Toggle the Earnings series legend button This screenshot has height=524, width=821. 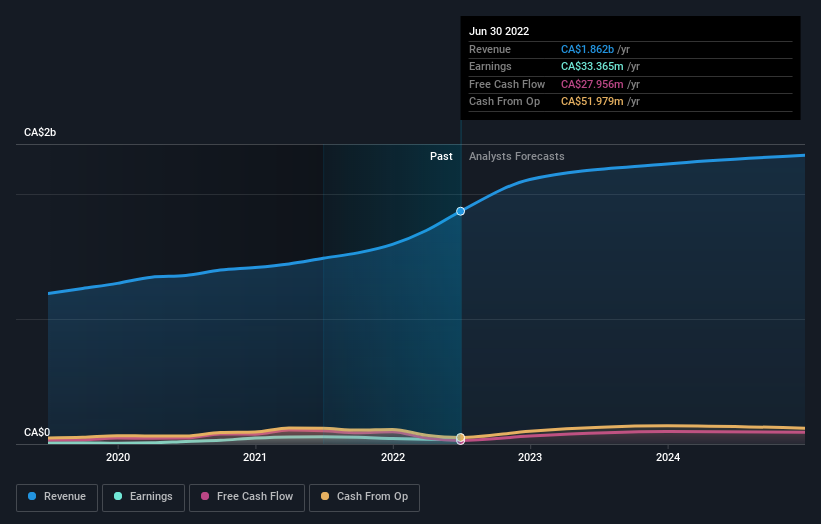pos(143,497)
